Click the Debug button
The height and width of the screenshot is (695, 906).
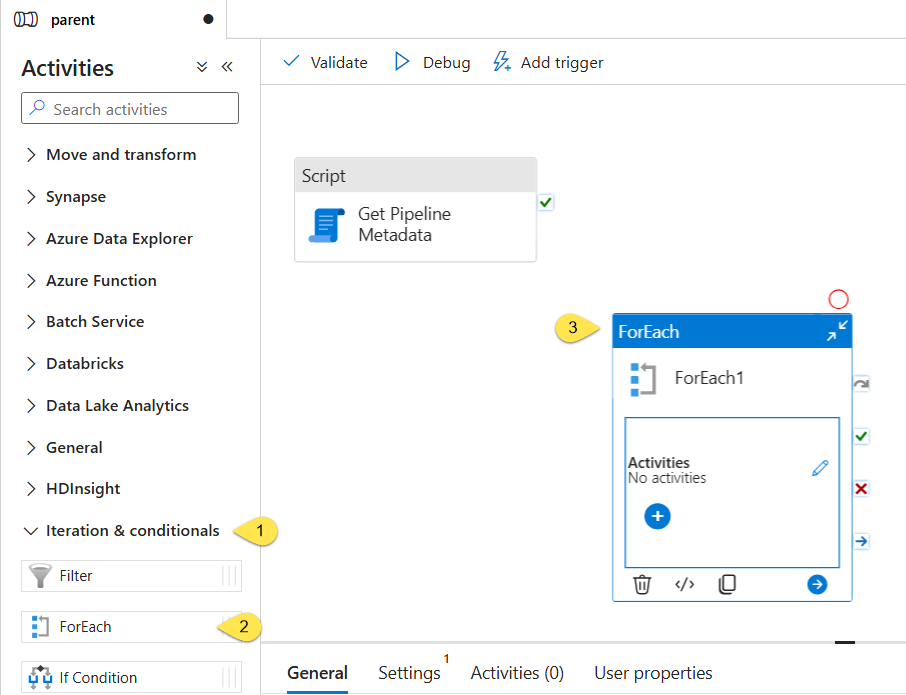(432, 62)
